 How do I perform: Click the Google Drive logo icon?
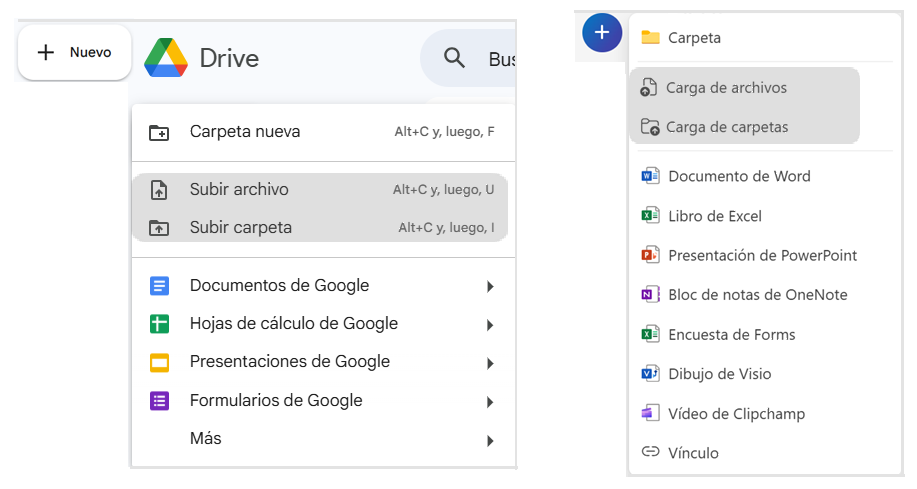click(166, 58)
